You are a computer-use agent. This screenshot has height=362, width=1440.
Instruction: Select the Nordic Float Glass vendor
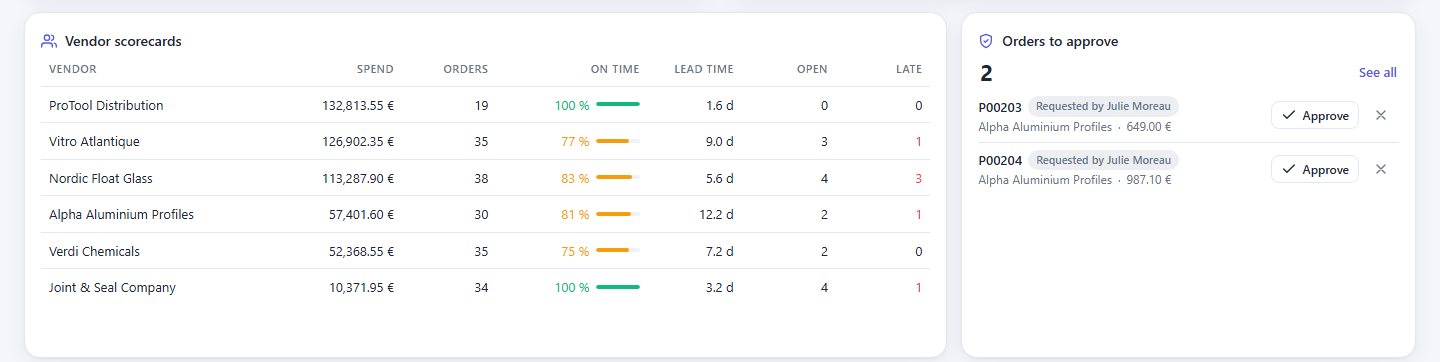[x=101, y=178]
